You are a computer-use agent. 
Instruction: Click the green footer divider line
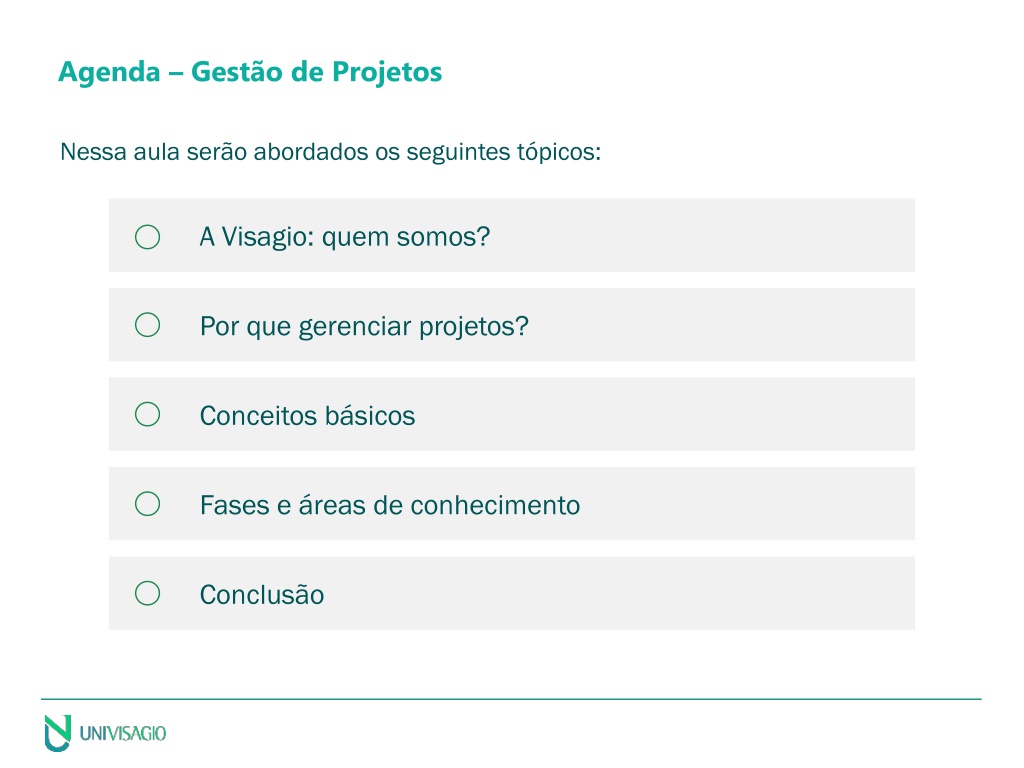(511, 699)
